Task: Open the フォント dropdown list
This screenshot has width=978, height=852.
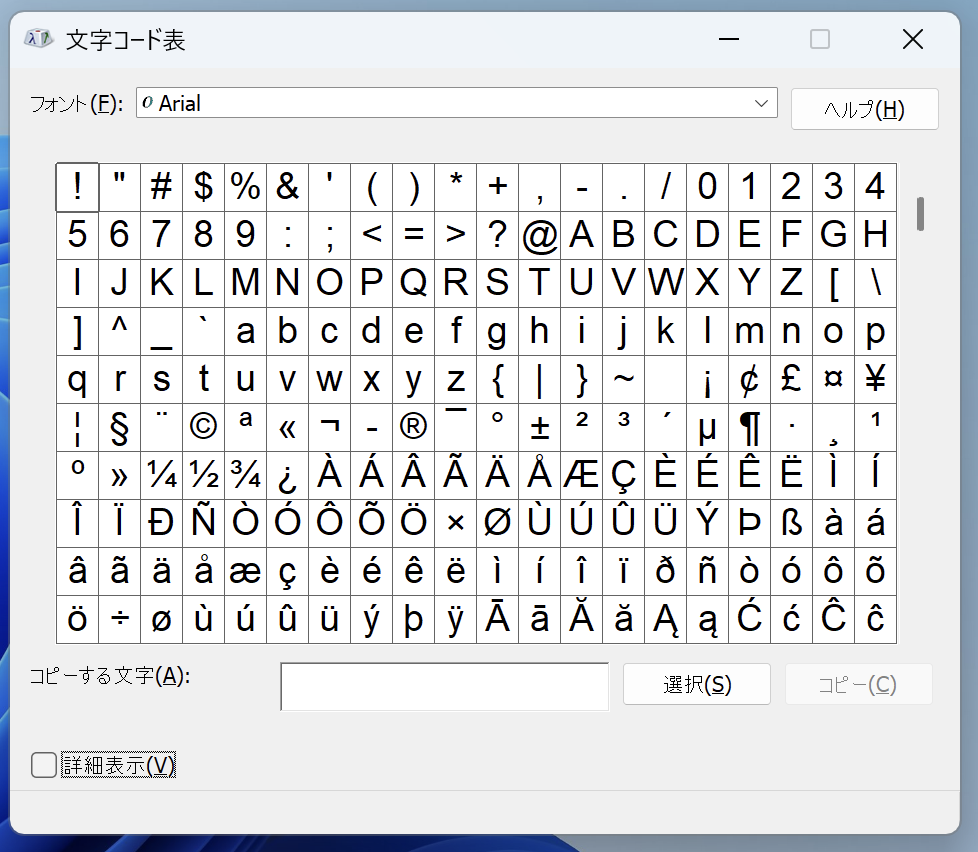Action: coord(763,103)
